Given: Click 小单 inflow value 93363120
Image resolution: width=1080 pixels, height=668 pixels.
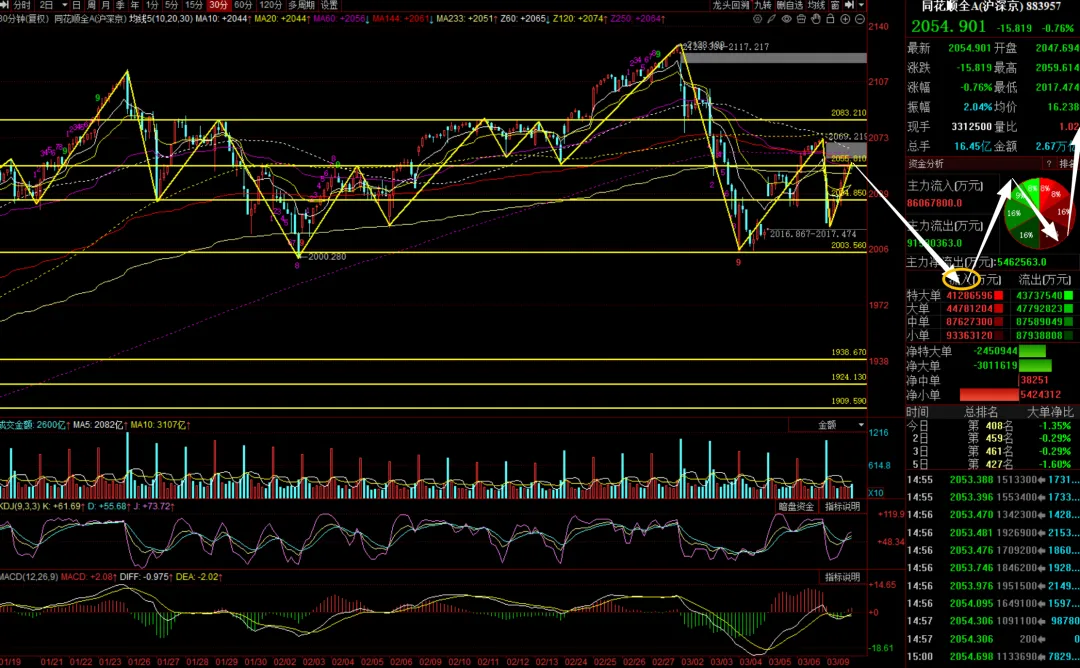Looking at the screenshot, I should coord(969,335).
